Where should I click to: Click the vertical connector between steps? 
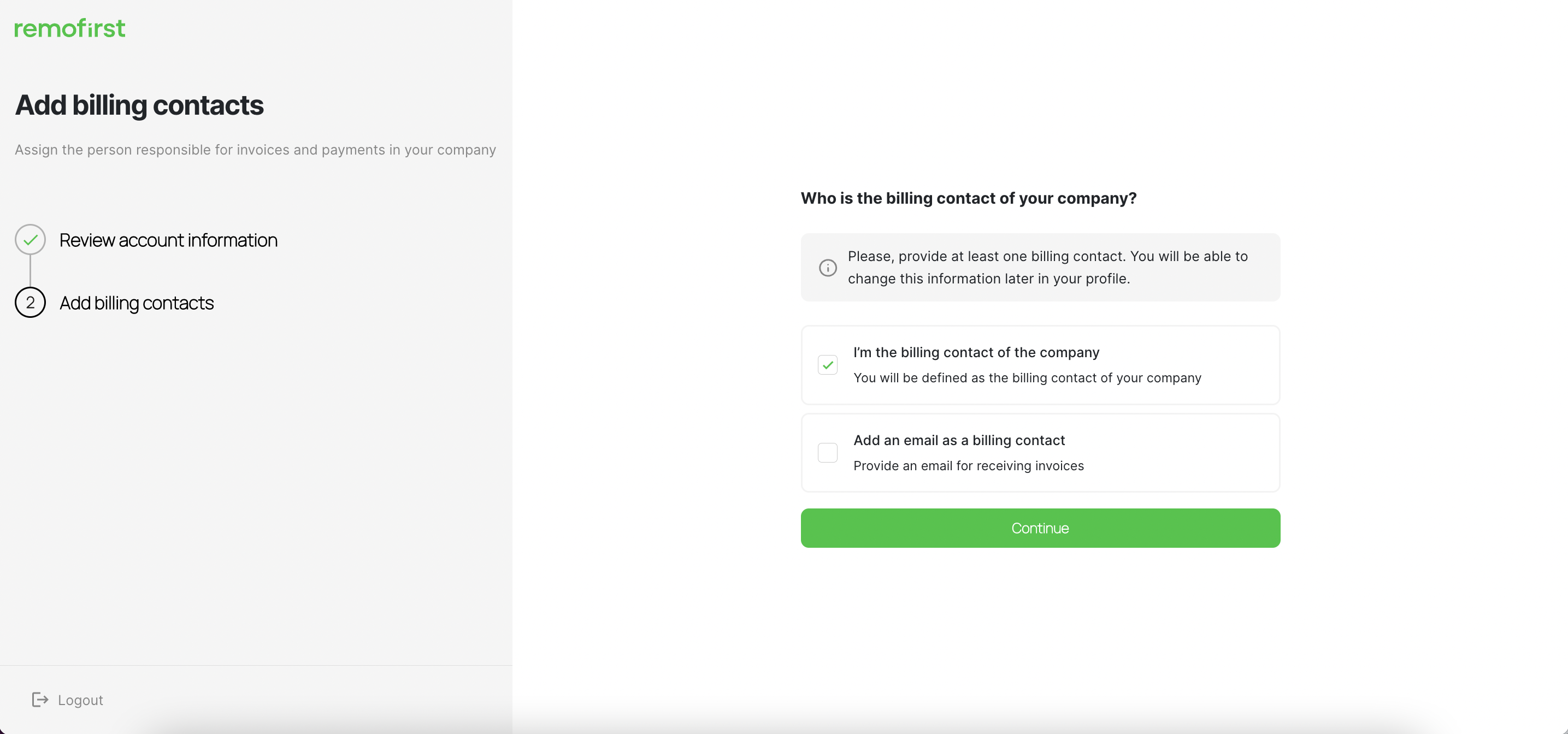(31, 271)
